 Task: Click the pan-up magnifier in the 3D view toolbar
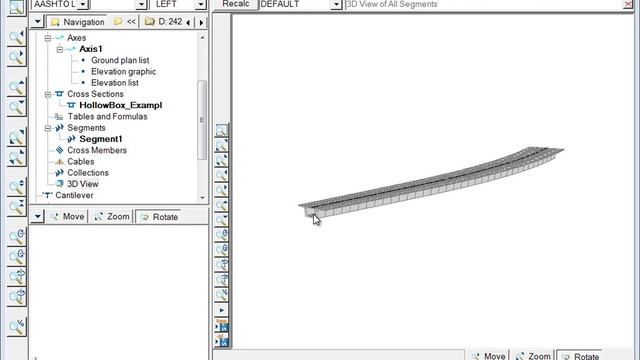(x=222, y=205)
